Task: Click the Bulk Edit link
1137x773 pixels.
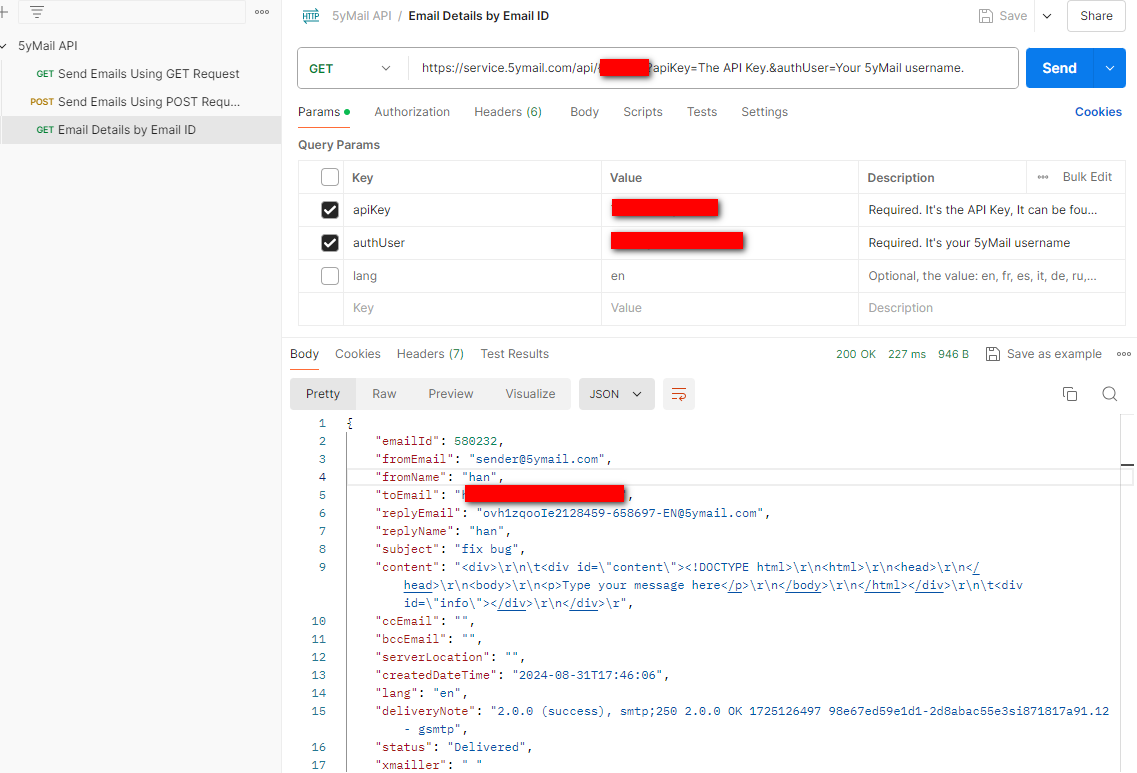Action: (x=1087, y=177)
